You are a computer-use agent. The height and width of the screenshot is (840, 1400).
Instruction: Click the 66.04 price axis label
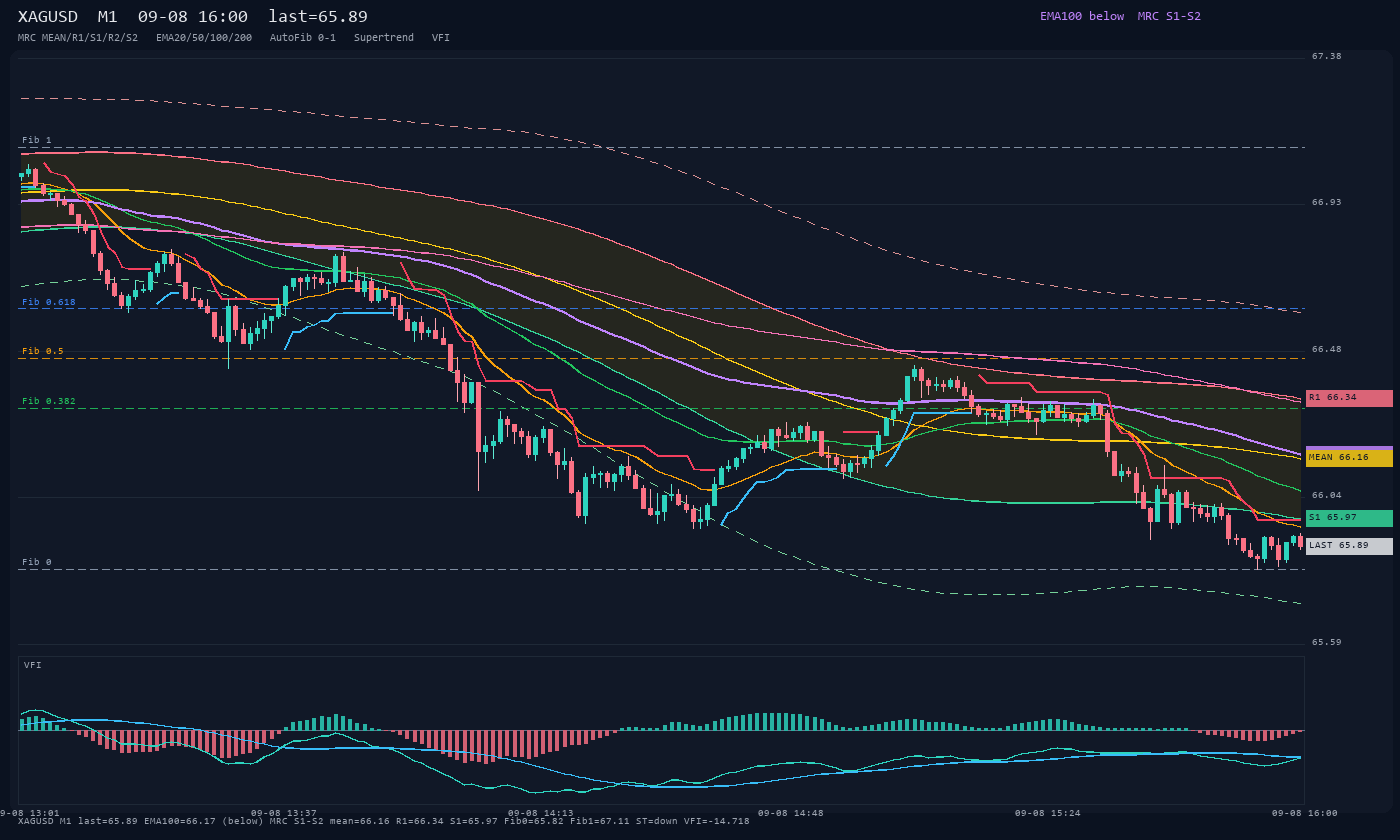pyautogui.click(x=1327, y=495)
